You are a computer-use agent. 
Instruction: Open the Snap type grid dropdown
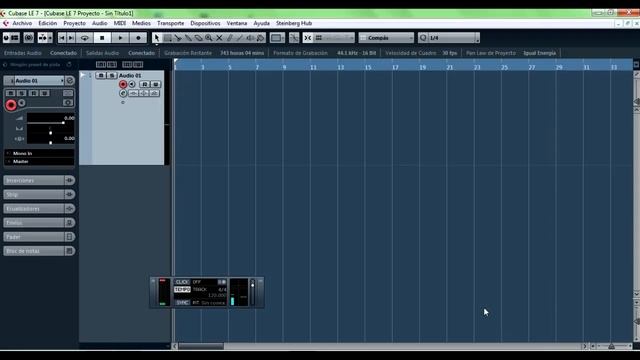334,38
